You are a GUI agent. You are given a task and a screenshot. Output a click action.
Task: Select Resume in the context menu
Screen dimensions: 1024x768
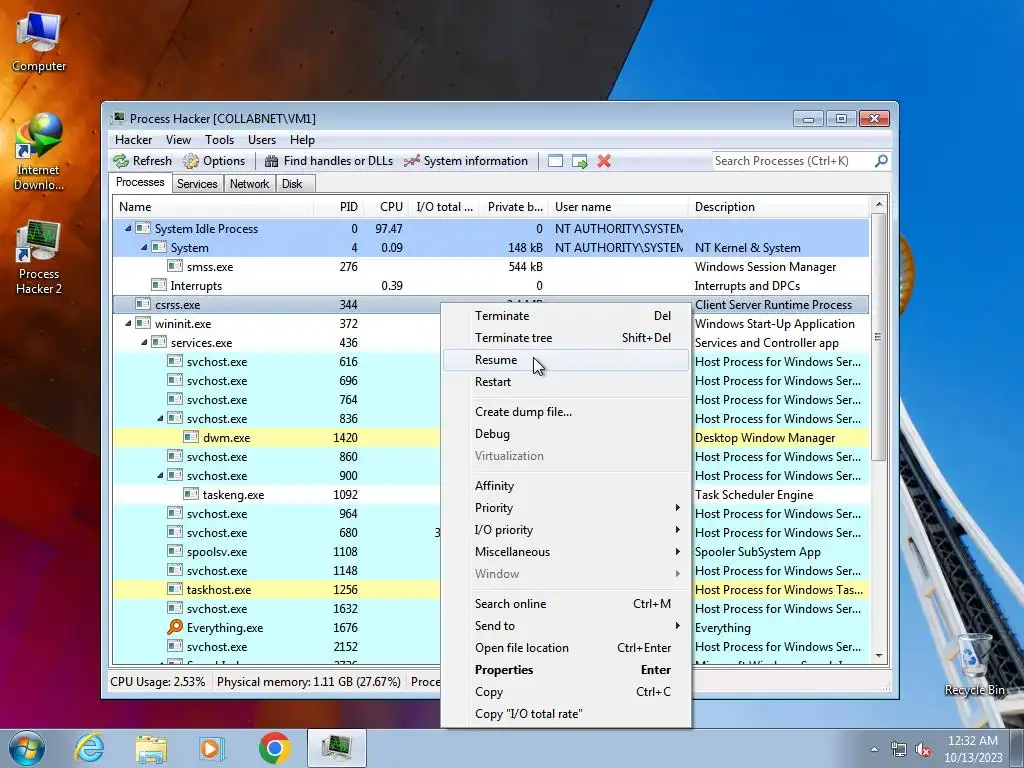(x=566, y=360)
